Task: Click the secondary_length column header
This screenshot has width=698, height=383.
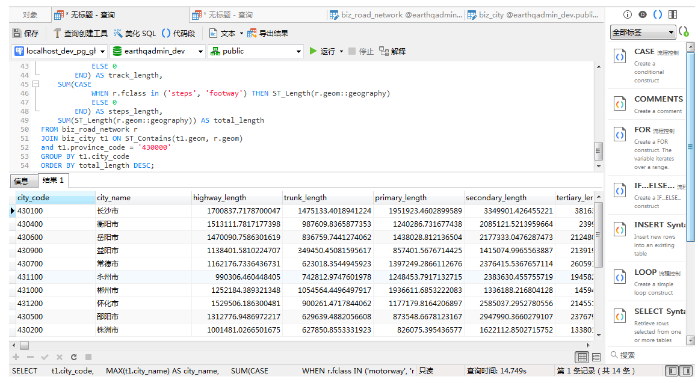Action: coord(509,197)
